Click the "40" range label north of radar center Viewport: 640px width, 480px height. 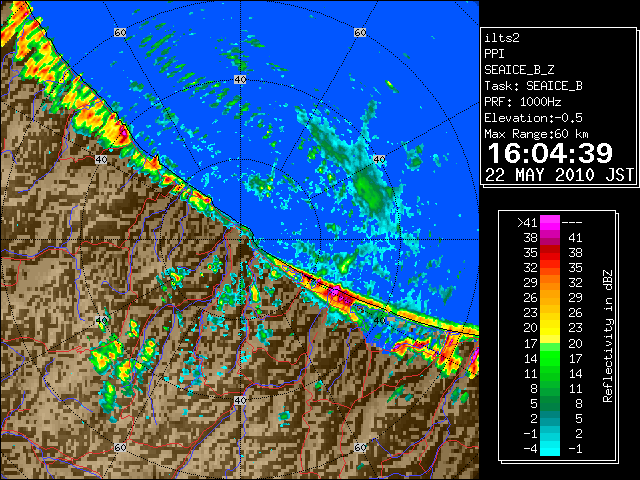(240, 80)
